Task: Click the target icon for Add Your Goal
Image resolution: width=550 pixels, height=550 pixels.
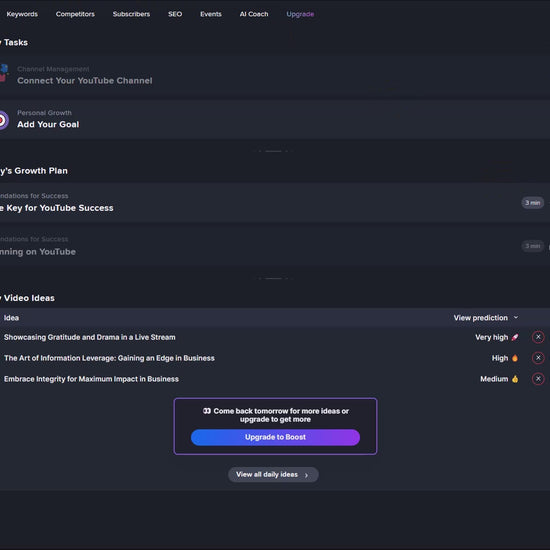Action: (3, 120)
